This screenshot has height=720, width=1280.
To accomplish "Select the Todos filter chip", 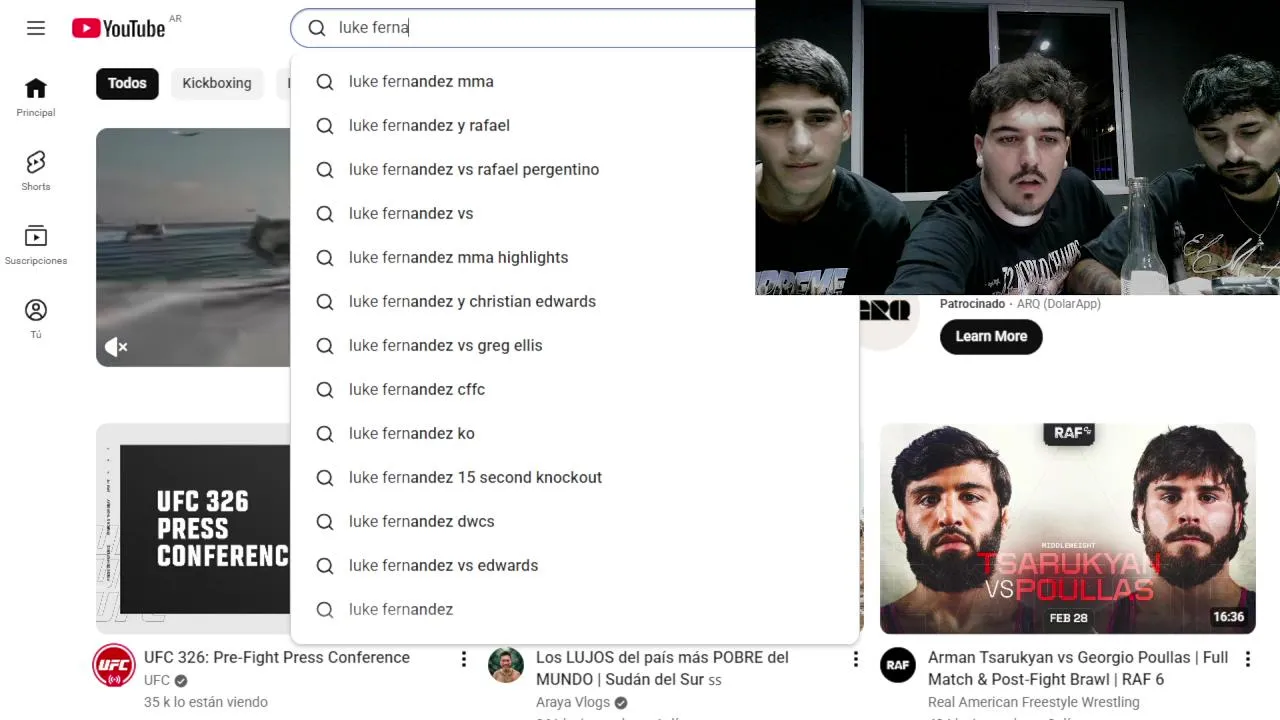I will point(127,83).
